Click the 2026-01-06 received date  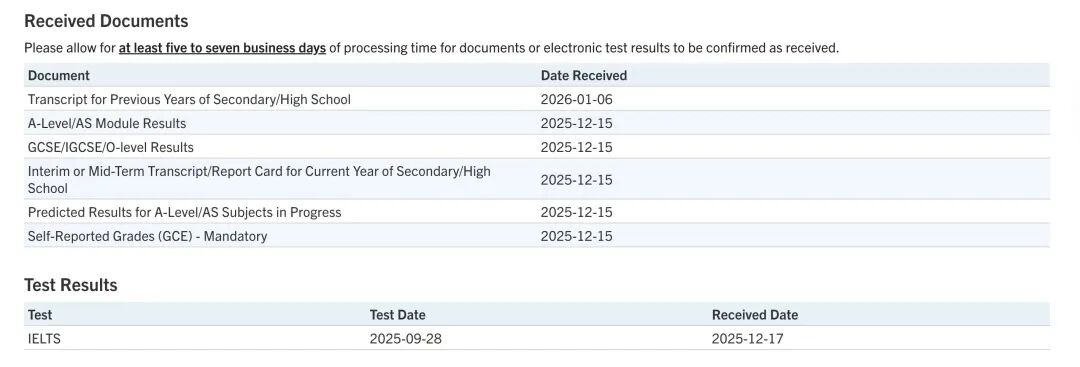point(577,99)
